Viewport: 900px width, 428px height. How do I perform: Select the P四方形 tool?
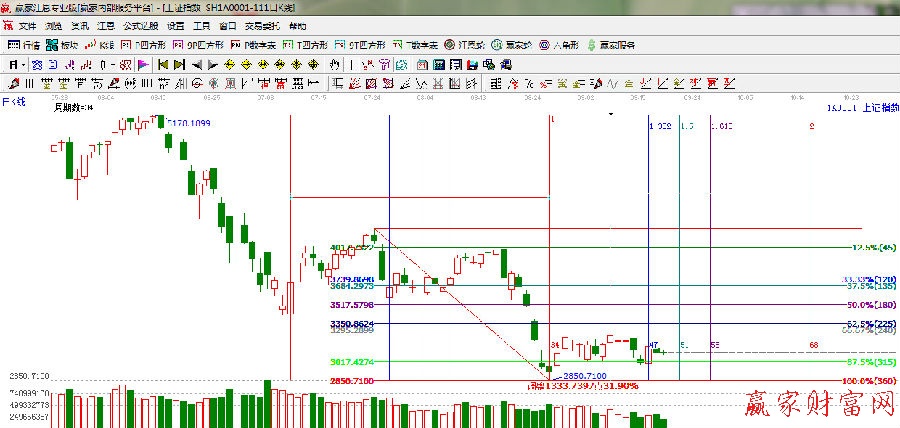pyautogui.click(x=139, y=45)
